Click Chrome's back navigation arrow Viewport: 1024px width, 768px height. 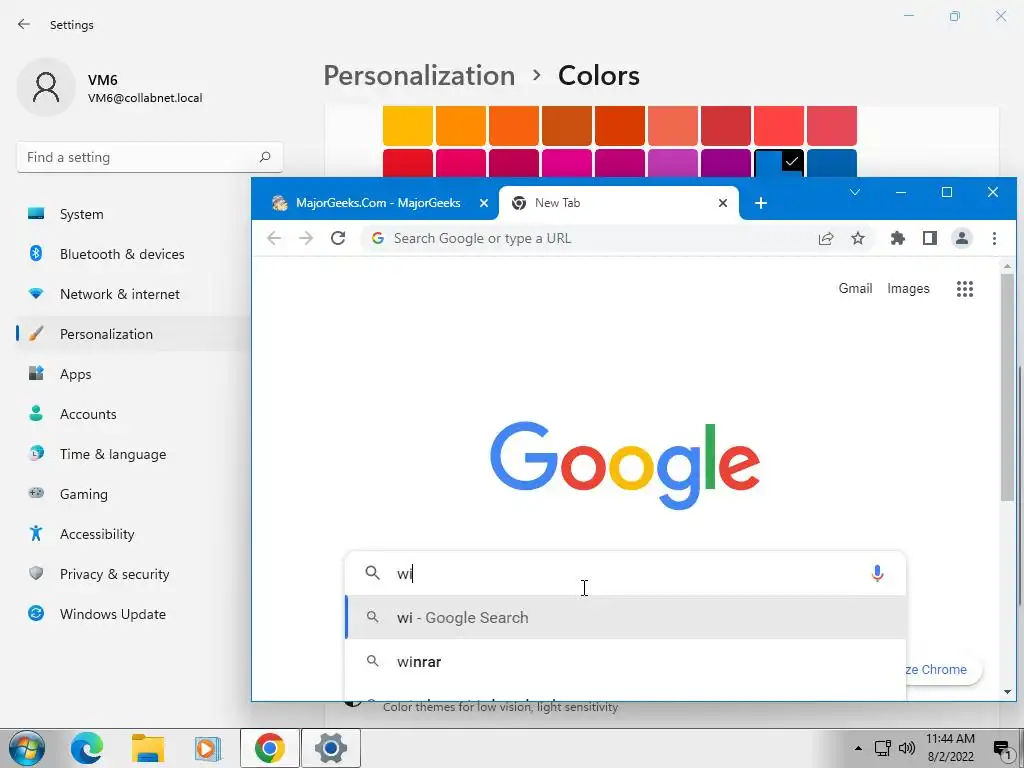click(274, 238)
